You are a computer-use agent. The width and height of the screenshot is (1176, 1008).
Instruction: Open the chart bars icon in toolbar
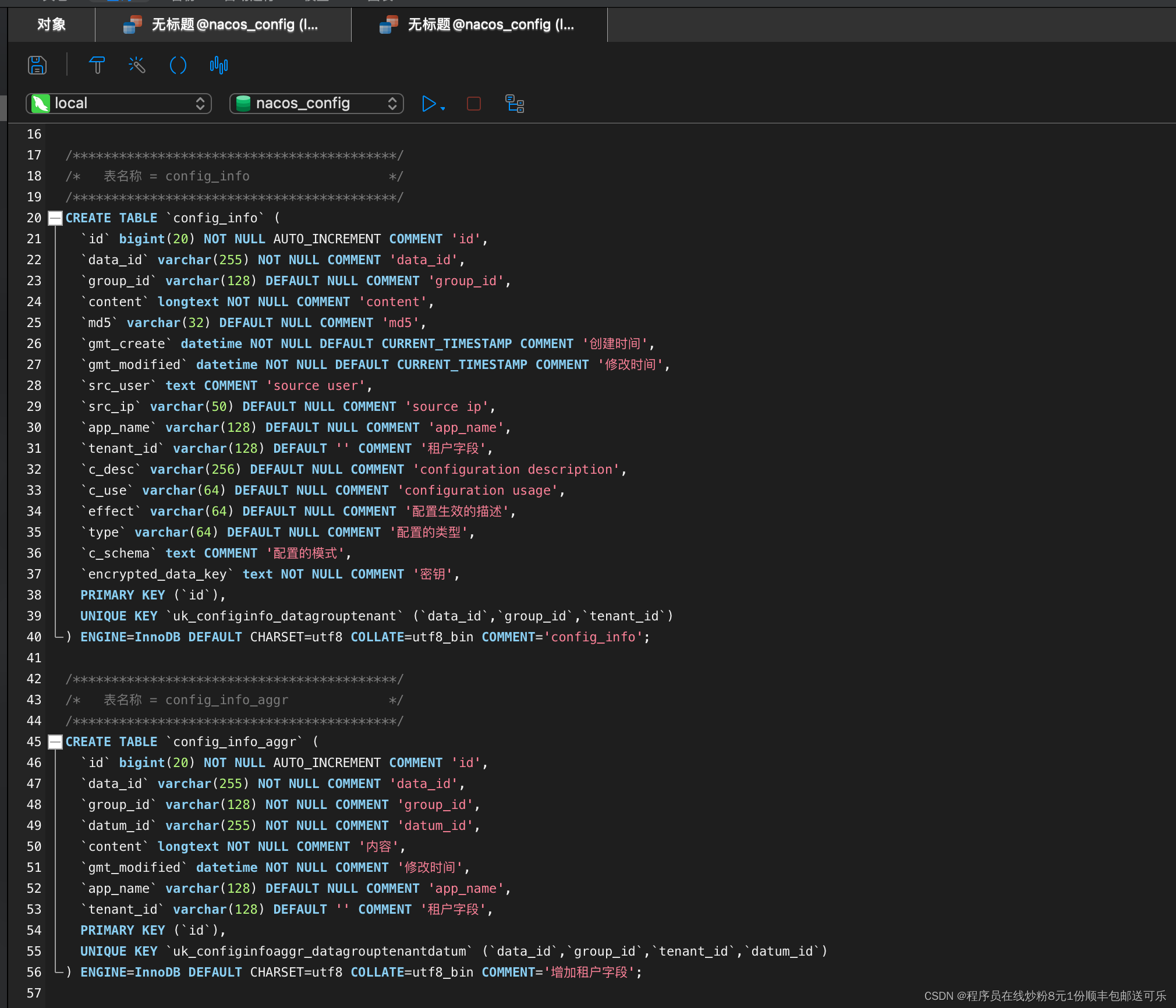219,65
